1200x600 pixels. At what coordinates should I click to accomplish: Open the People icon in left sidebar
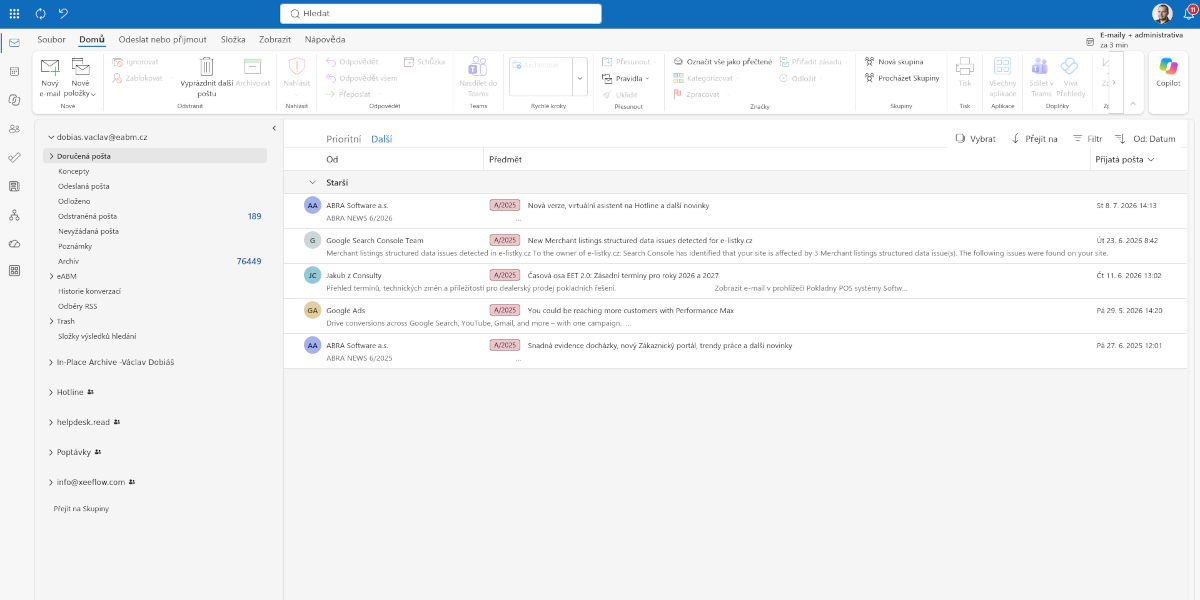(x=14, y=129)
